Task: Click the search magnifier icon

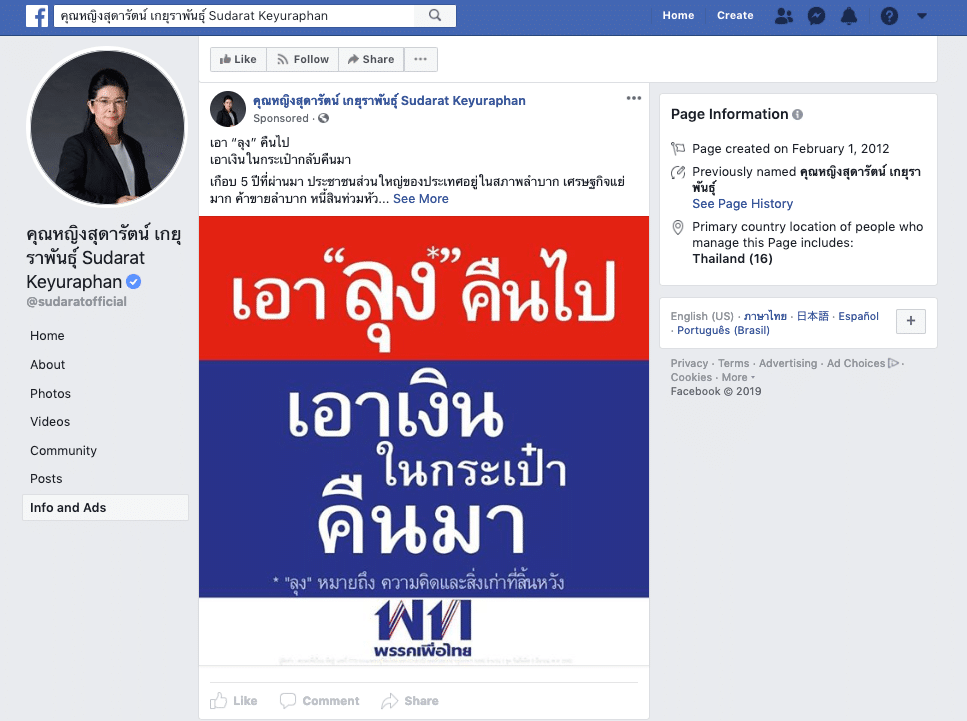Action: tap(435, 16)
